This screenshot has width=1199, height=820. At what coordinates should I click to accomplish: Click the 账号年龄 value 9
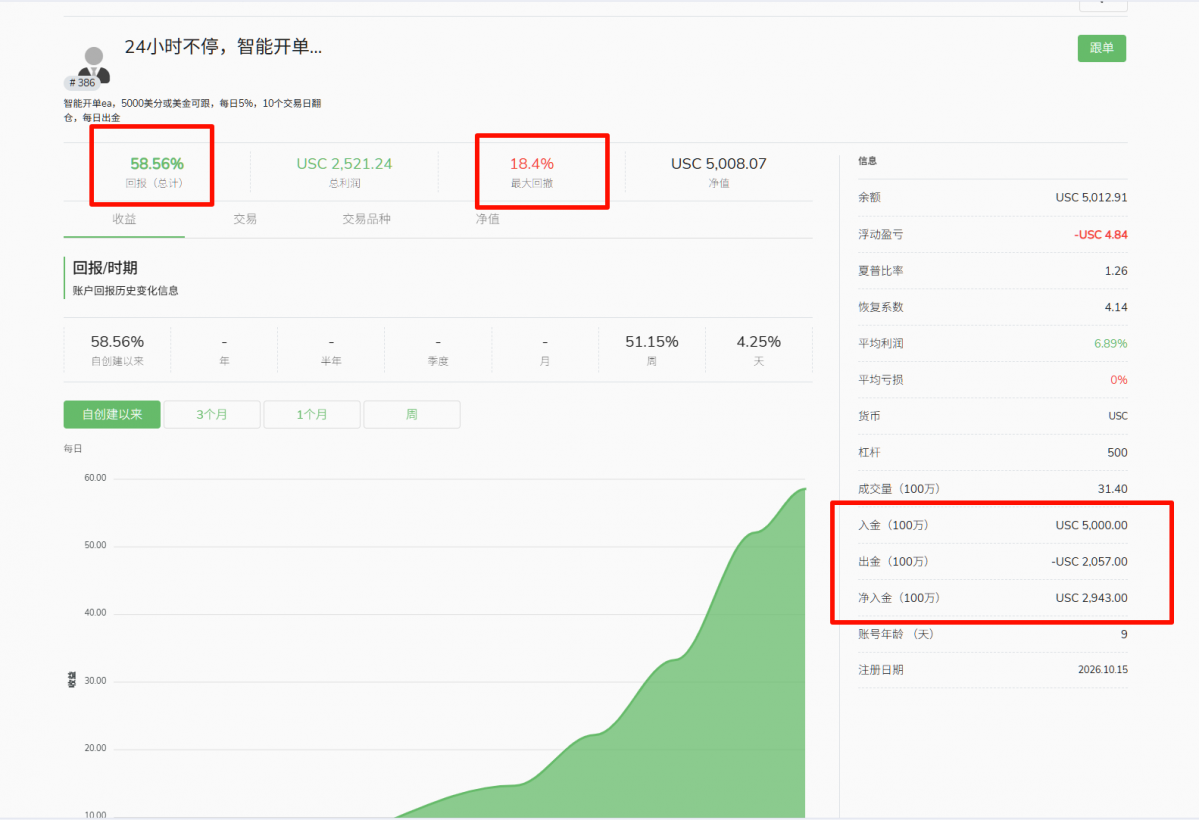(1124, 634)
